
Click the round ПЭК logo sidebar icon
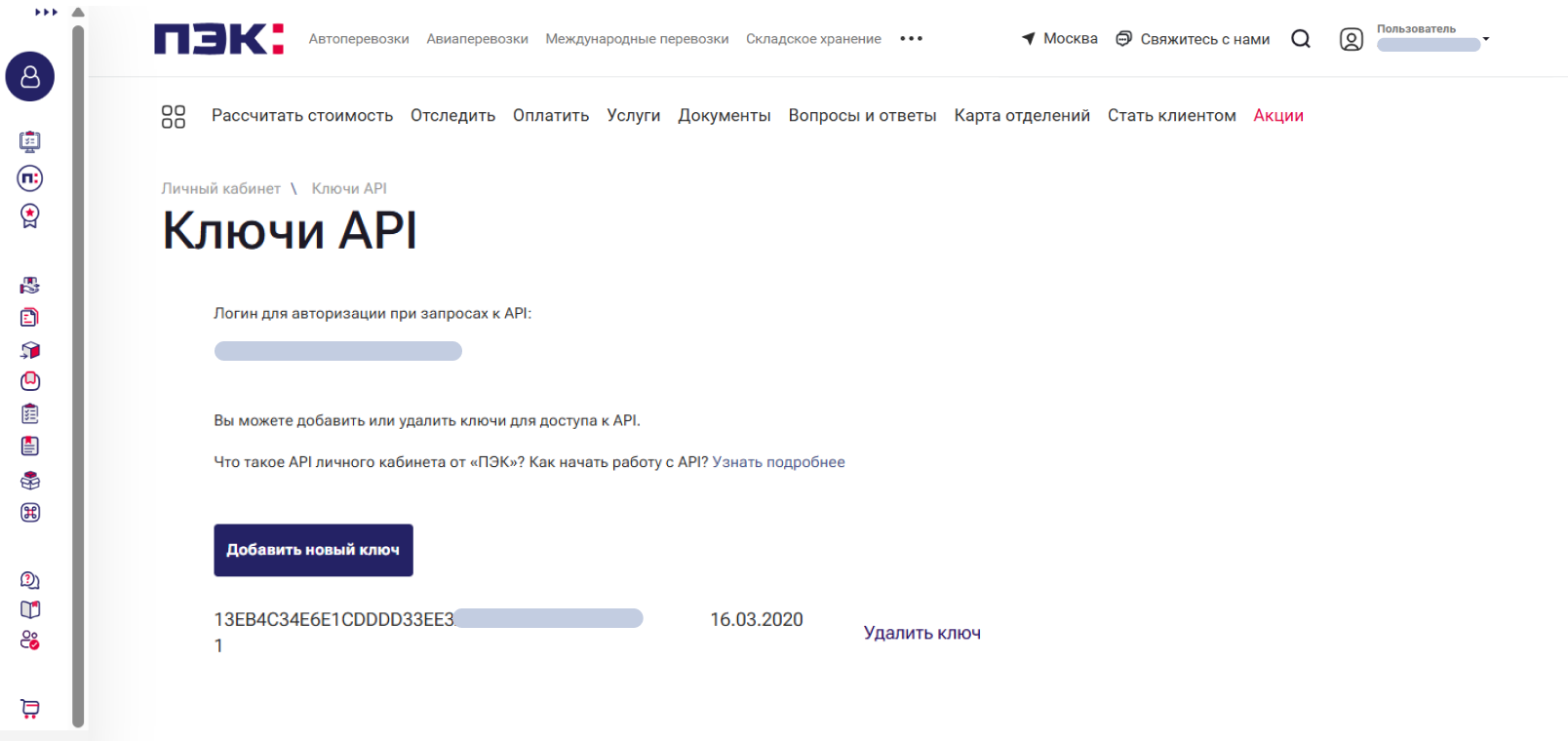point(30,178)
